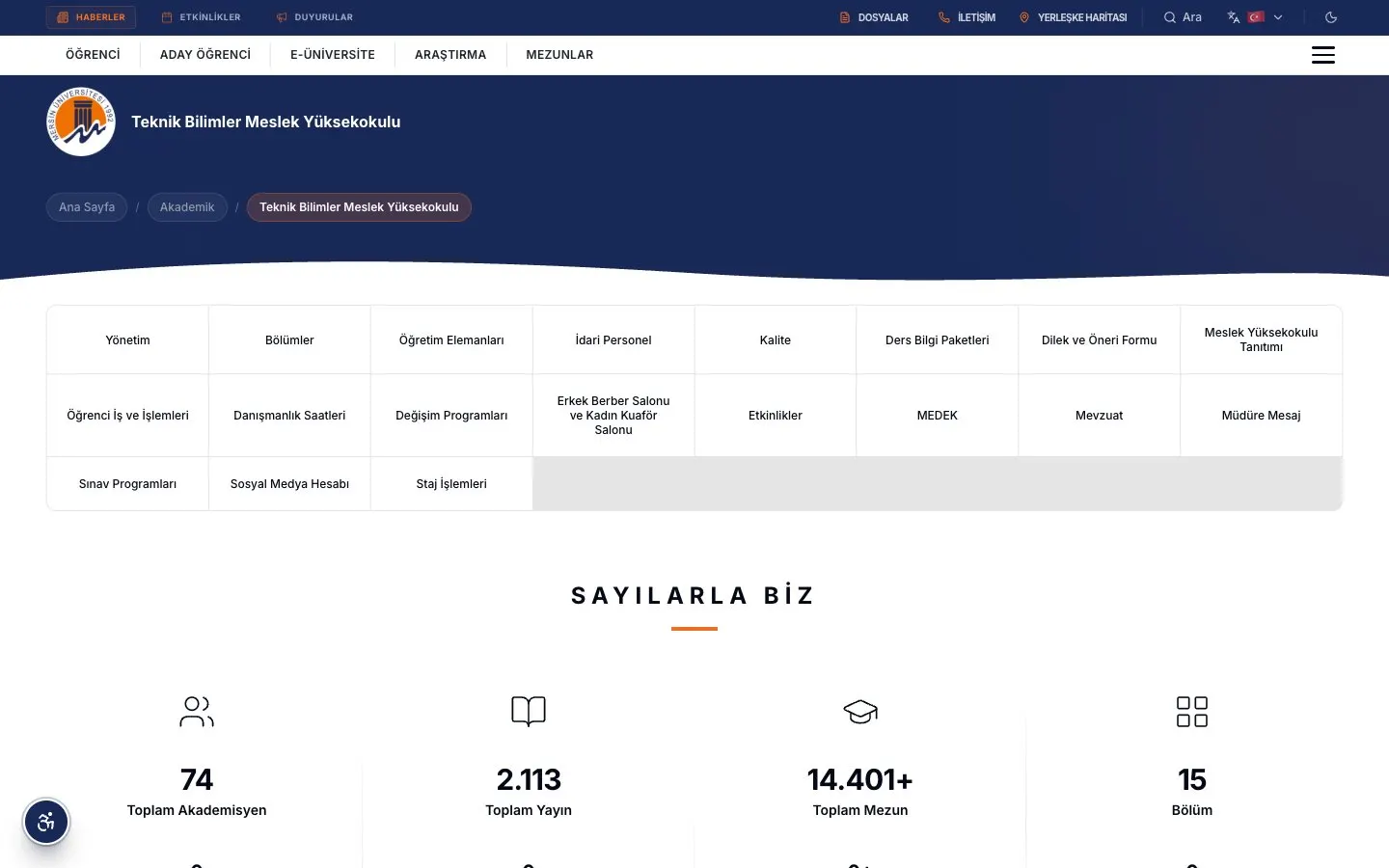Click the megaphone icon by Duyurular
This screenshot has height=868, width=1389.
282,17
